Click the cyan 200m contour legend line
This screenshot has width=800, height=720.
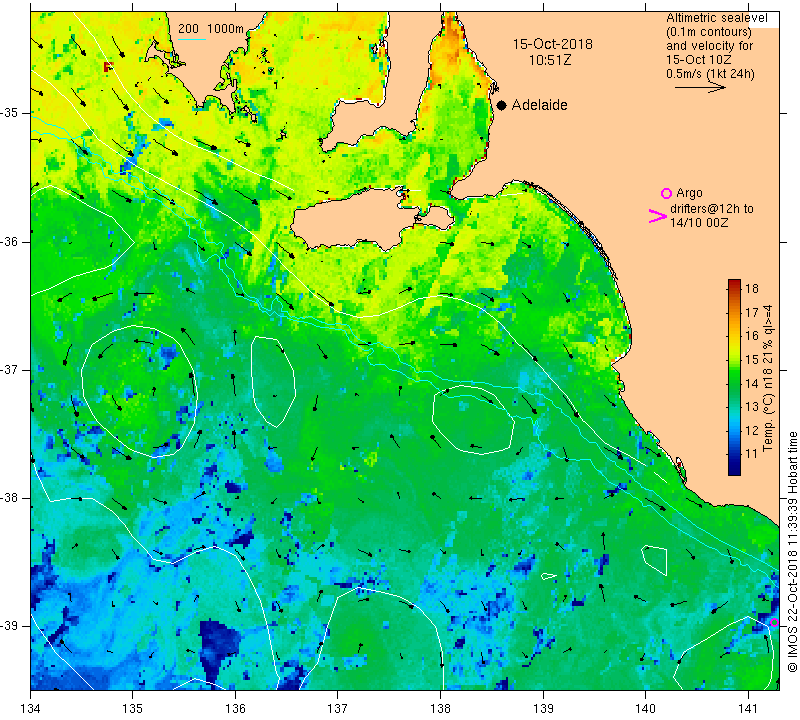(x=192, y=39)
